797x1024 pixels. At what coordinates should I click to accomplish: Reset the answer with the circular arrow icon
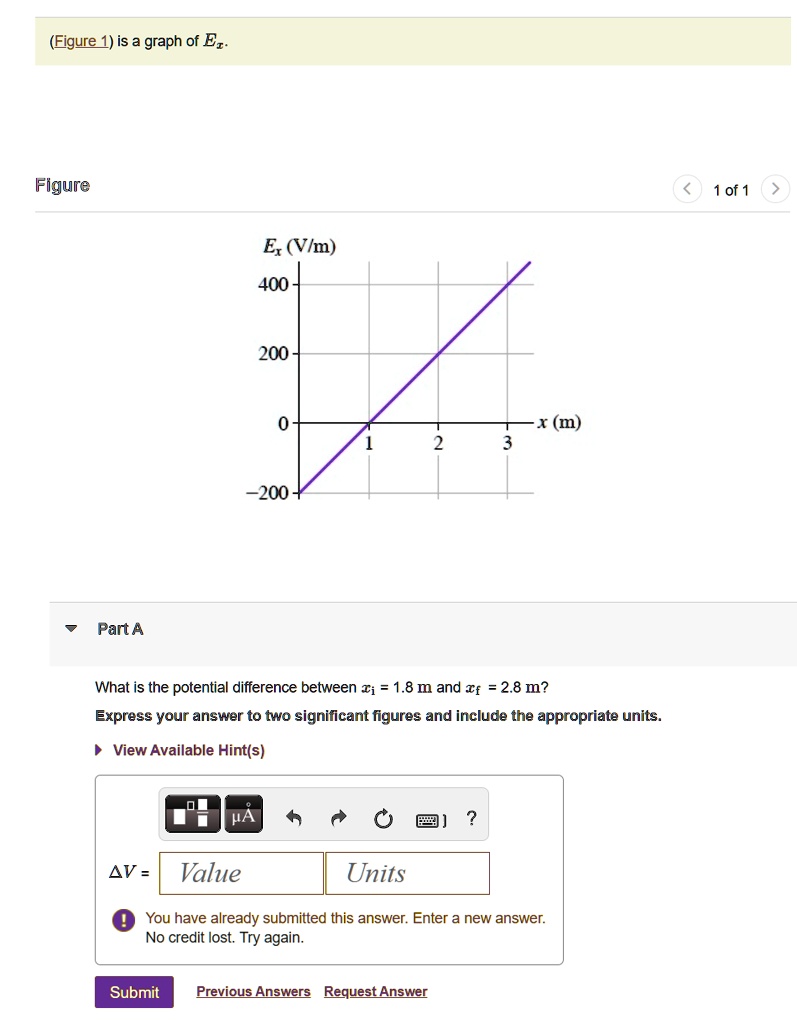(382, 818)
